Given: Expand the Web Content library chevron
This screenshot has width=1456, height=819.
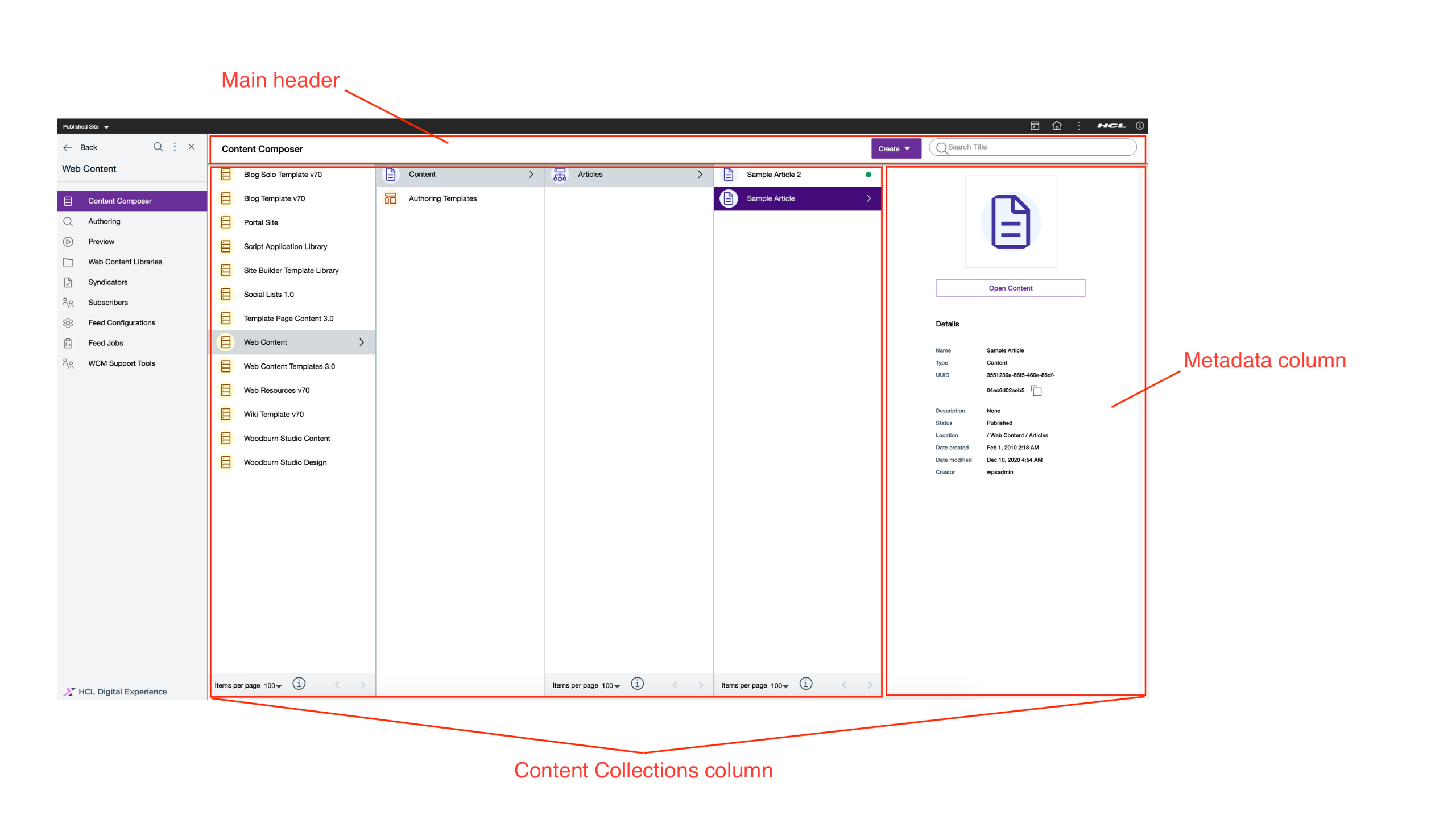Looking at the screenshot, I should [362, 342].
